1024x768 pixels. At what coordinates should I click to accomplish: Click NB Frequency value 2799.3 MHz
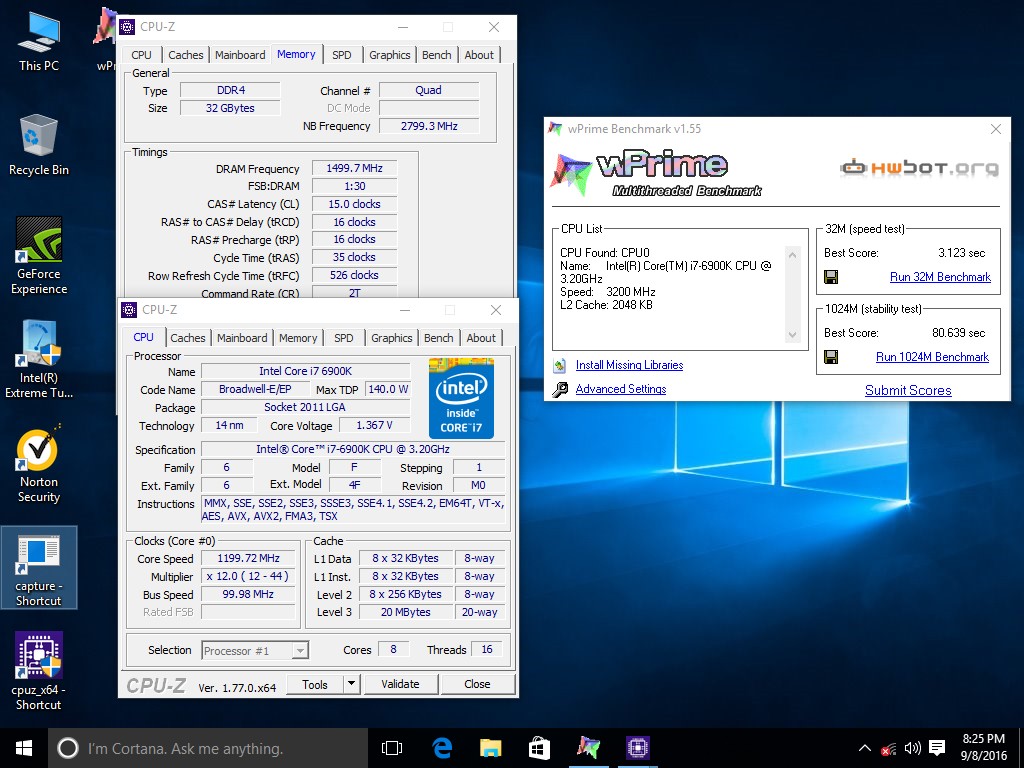point(429,126)
